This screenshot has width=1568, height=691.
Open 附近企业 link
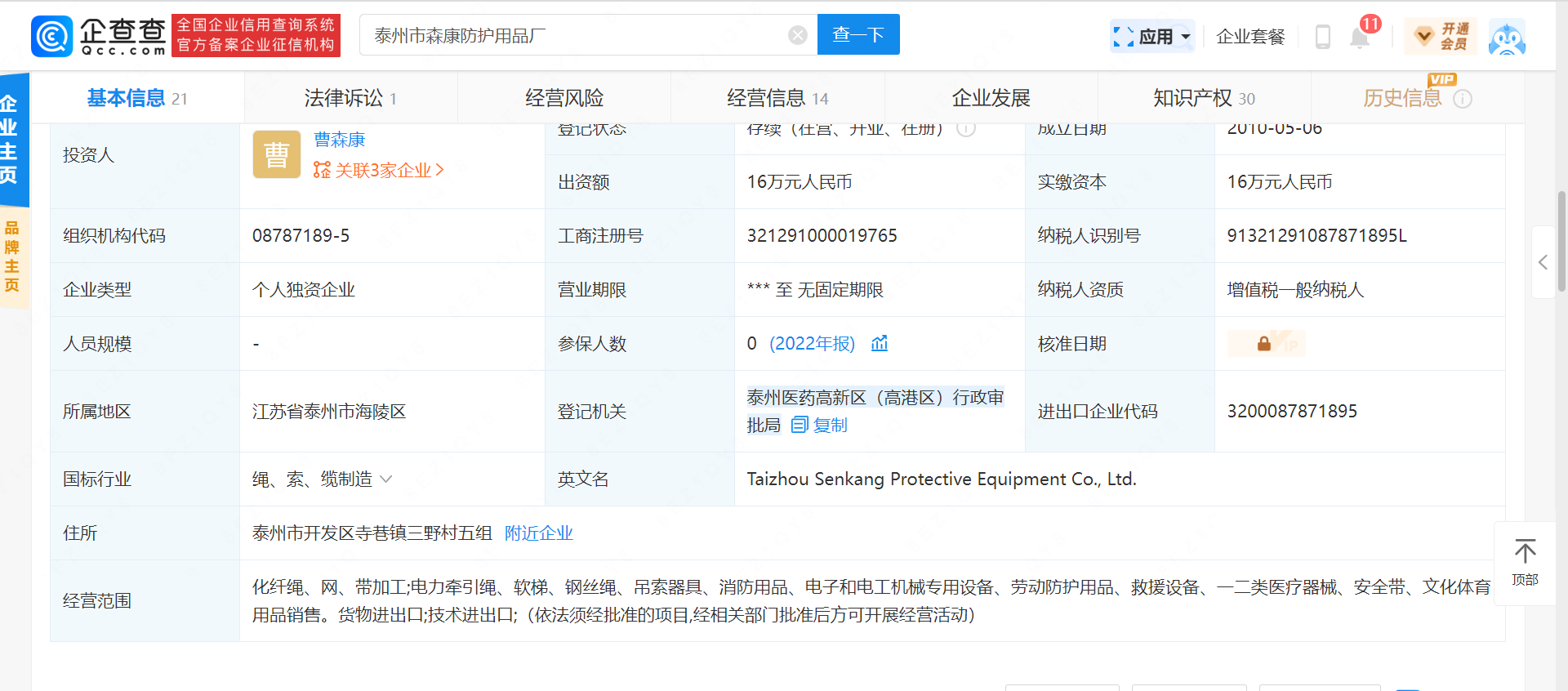[x=539, y=533]
